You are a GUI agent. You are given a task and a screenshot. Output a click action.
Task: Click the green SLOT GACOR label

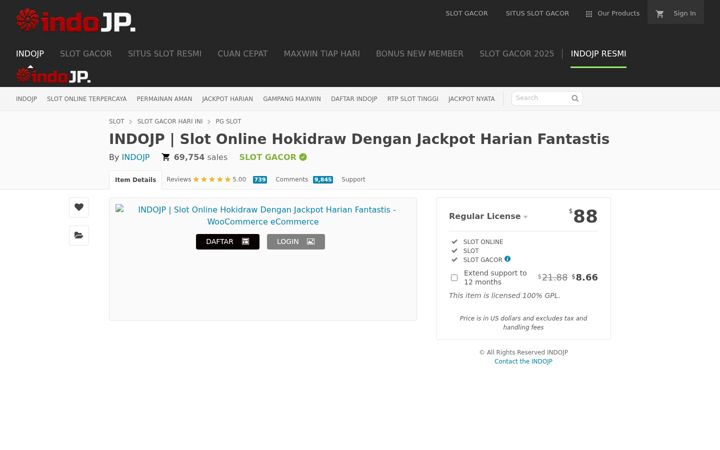pos(268,157)
